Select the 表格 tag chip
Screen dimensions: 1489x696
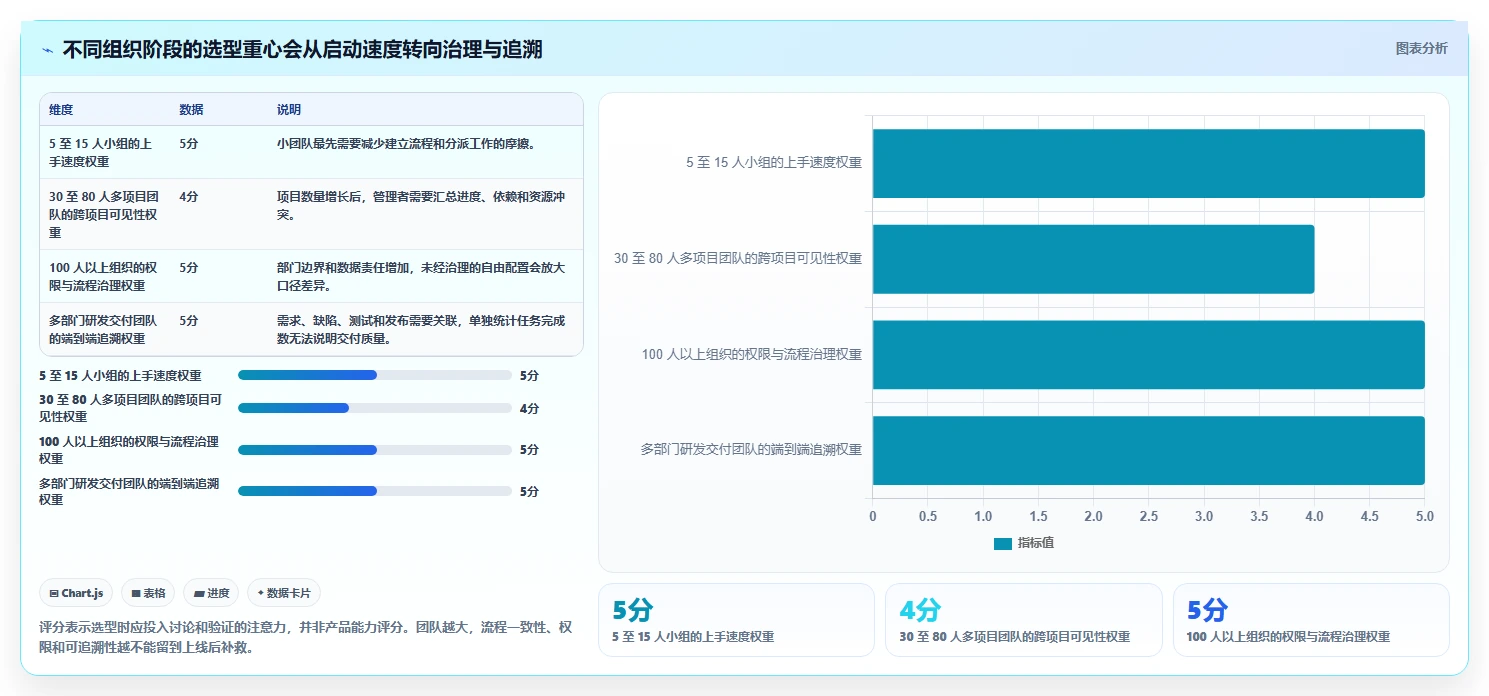point(148,593)
